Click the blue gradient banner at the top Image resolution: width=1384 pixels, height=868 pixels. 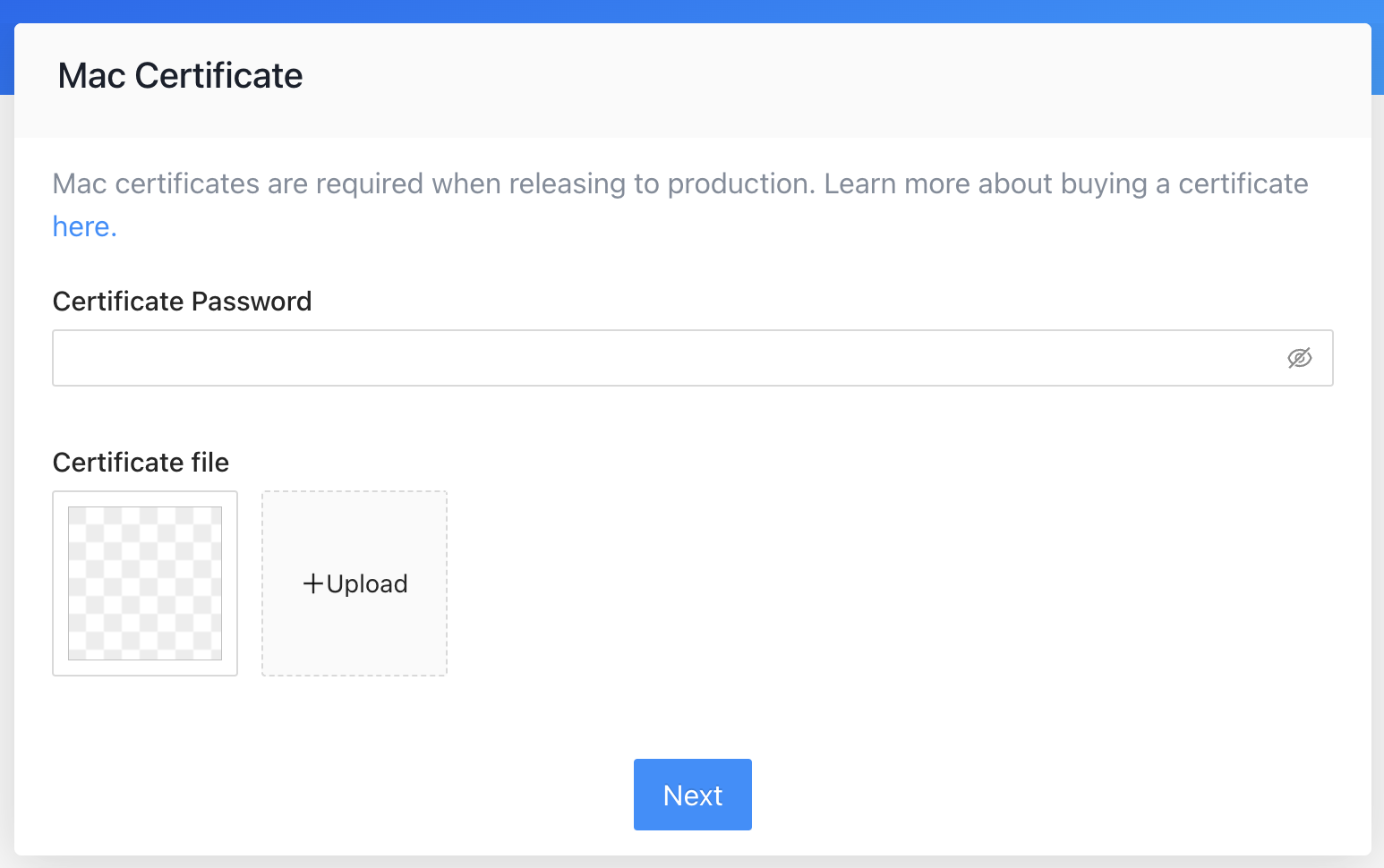click(x=692, y=11)
